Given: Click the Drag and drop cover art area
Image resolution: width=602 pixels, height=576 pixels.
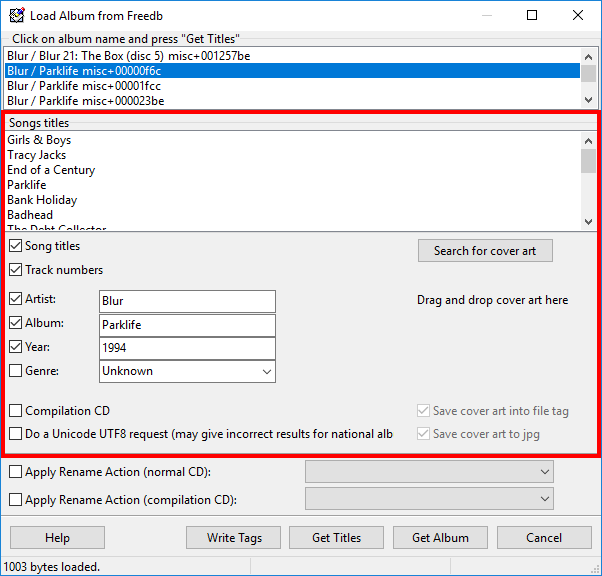Looking at the screenshot, I should 493,300.
